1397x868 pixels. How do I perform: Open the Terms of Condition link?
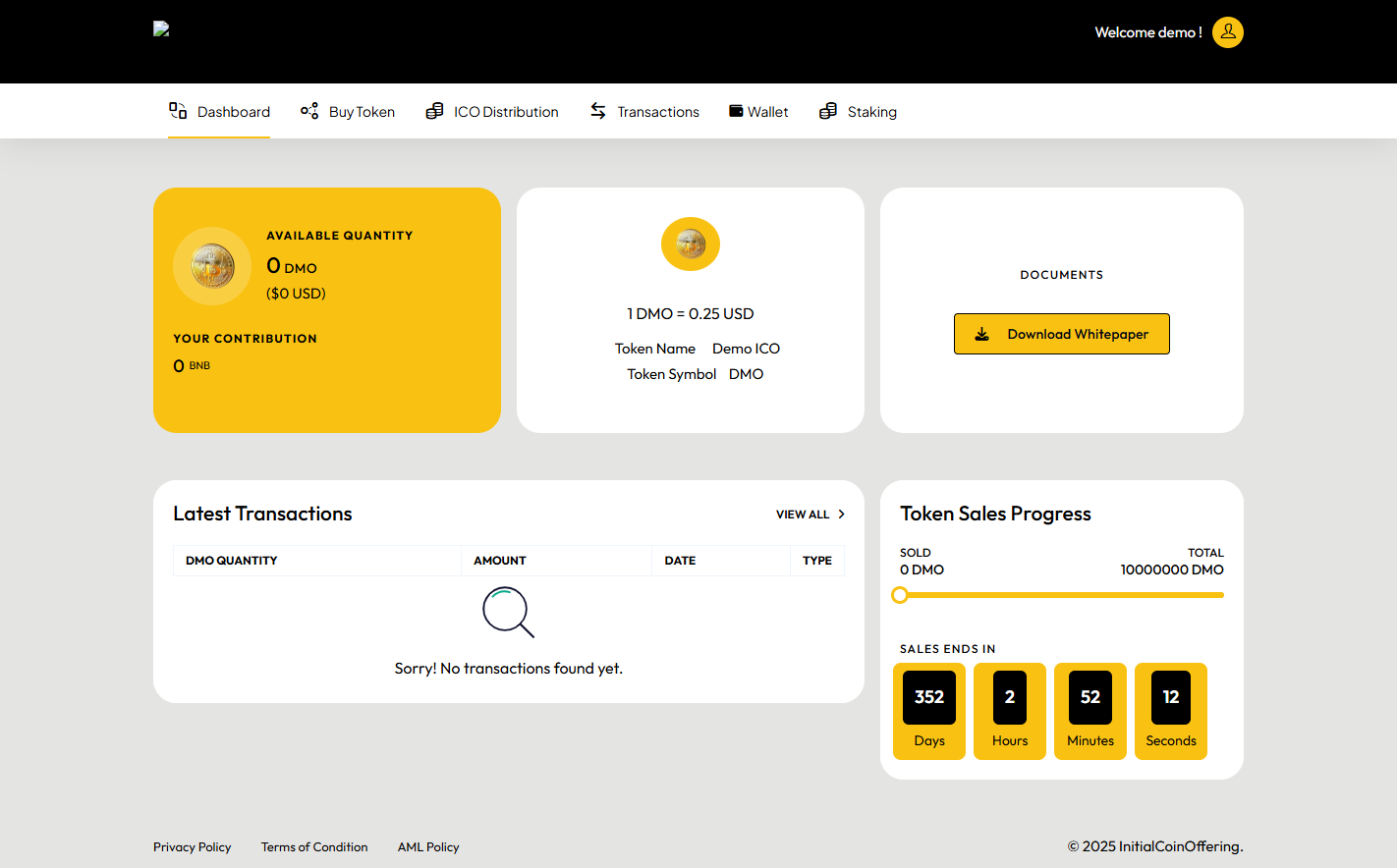click(x=314, y=847)
